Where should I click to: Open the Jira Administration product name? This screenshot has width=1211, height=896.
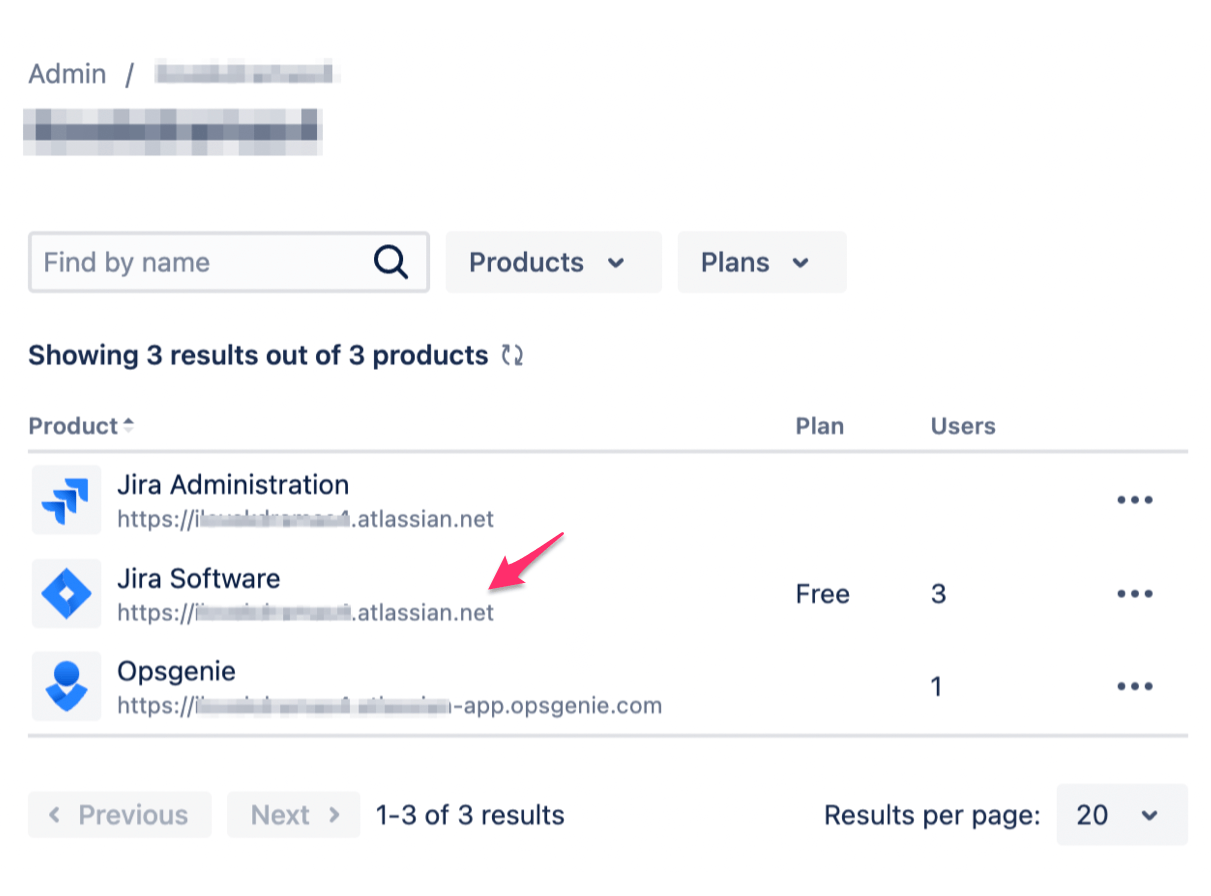click(233, 485)
